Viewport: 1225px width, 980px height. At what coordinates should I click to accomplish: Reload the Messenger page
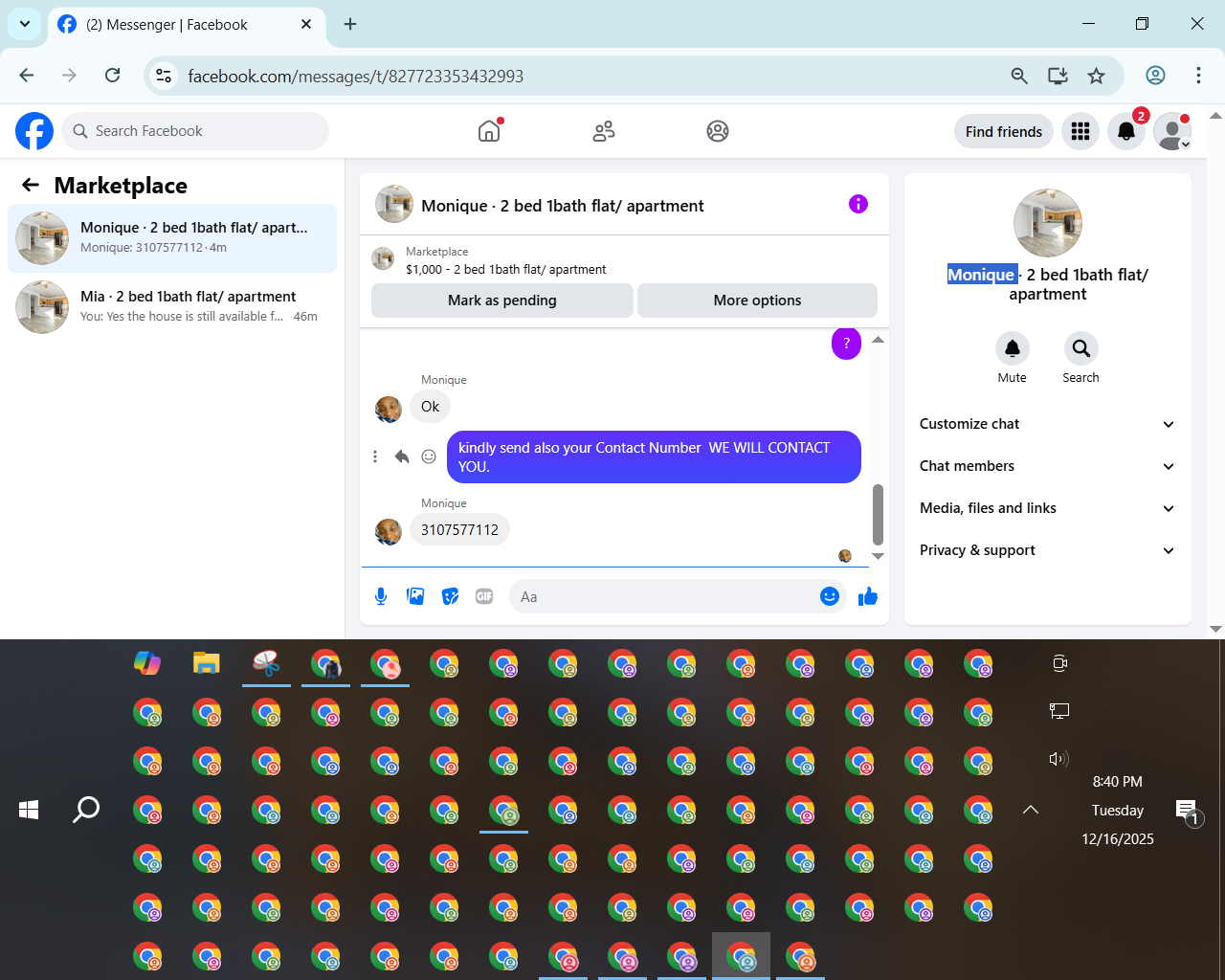[112, 76]
